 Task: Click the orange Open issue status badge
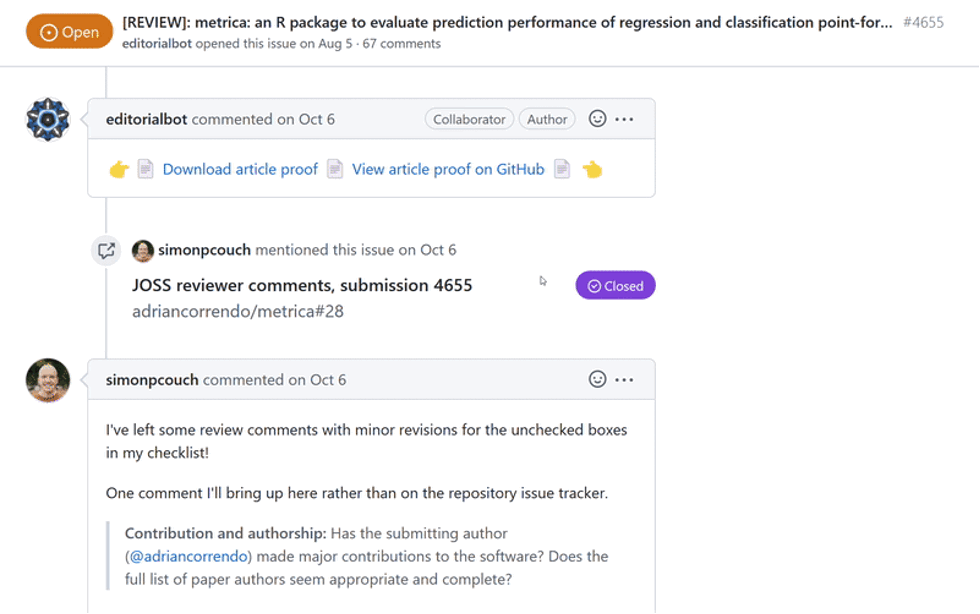pyautogui.click(x=69, y=31)
